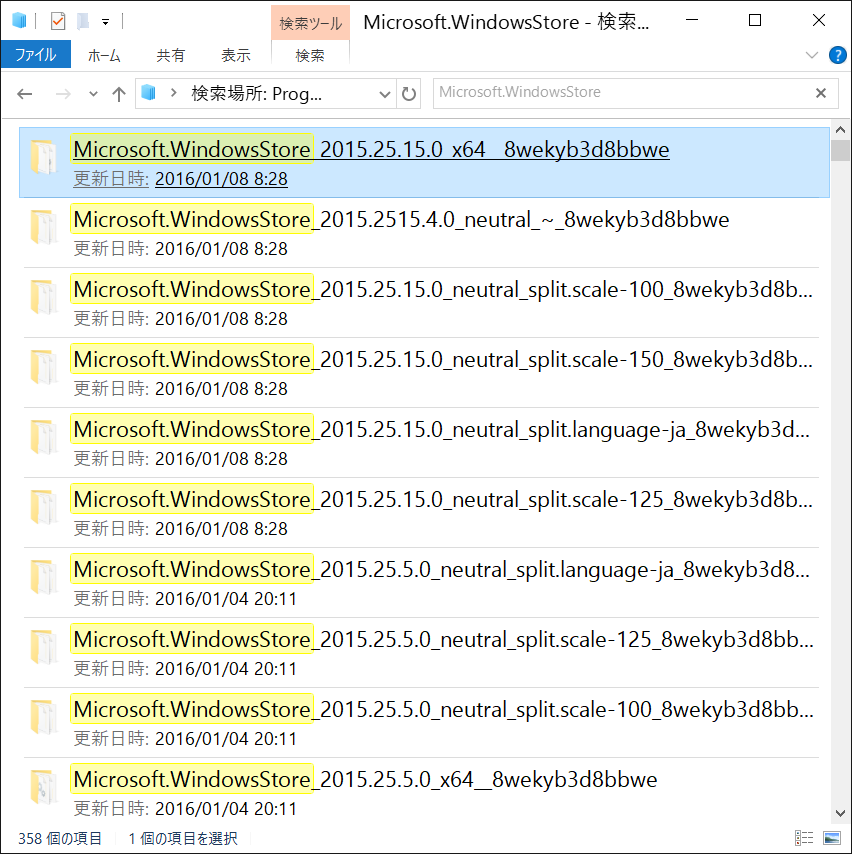
Task: Click the New Folder quick access icon
Action: coord(83,21)
